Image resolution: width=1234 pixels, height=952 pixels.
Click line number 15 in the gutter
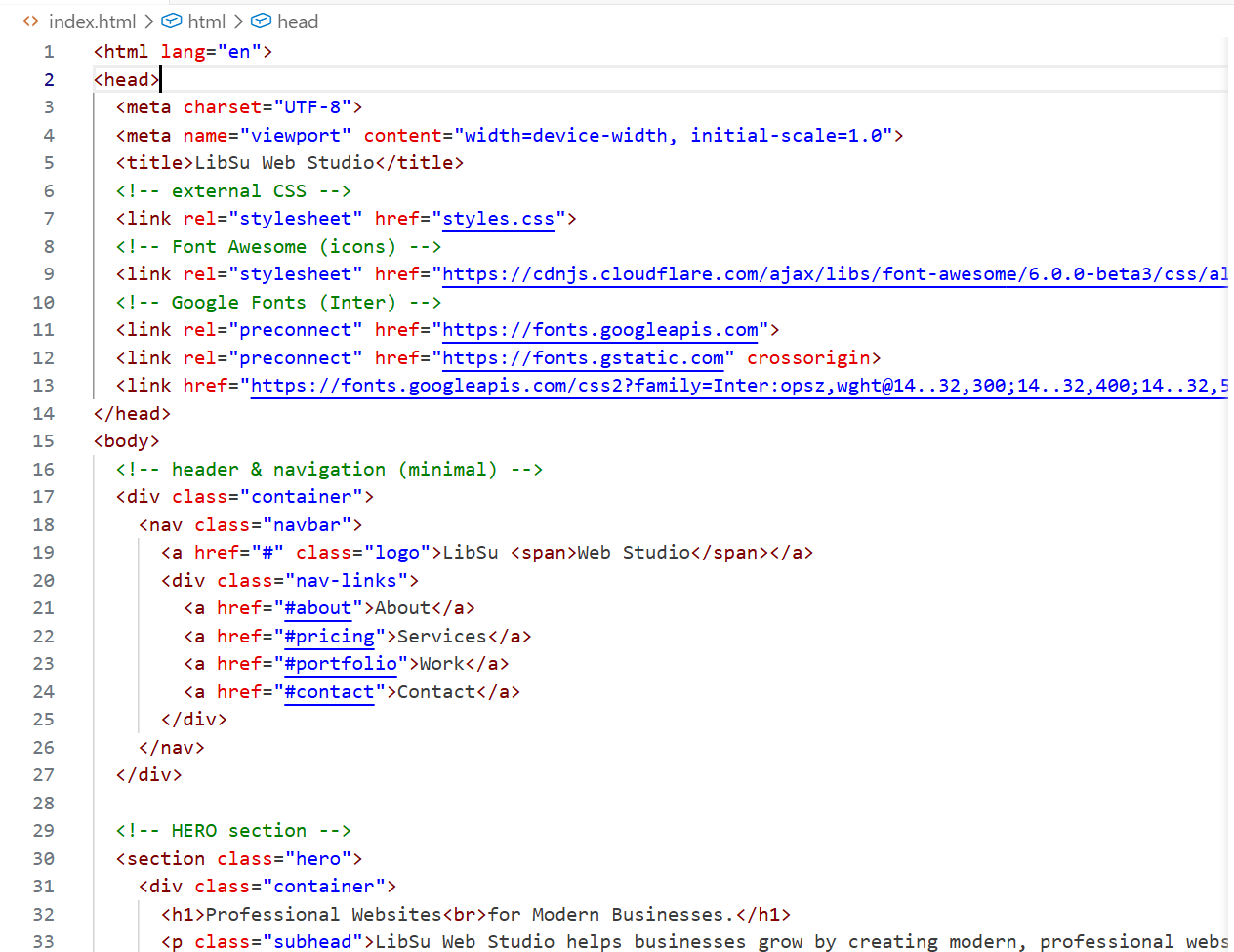click(x=44, y=441)
